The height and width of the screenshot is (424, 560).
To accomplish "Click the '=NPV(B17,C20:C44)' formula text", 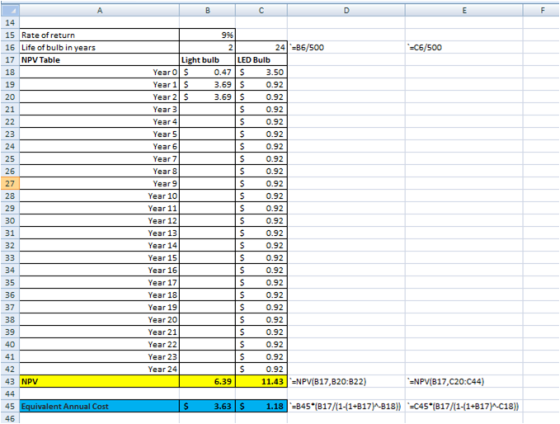I will coord(446,381).
